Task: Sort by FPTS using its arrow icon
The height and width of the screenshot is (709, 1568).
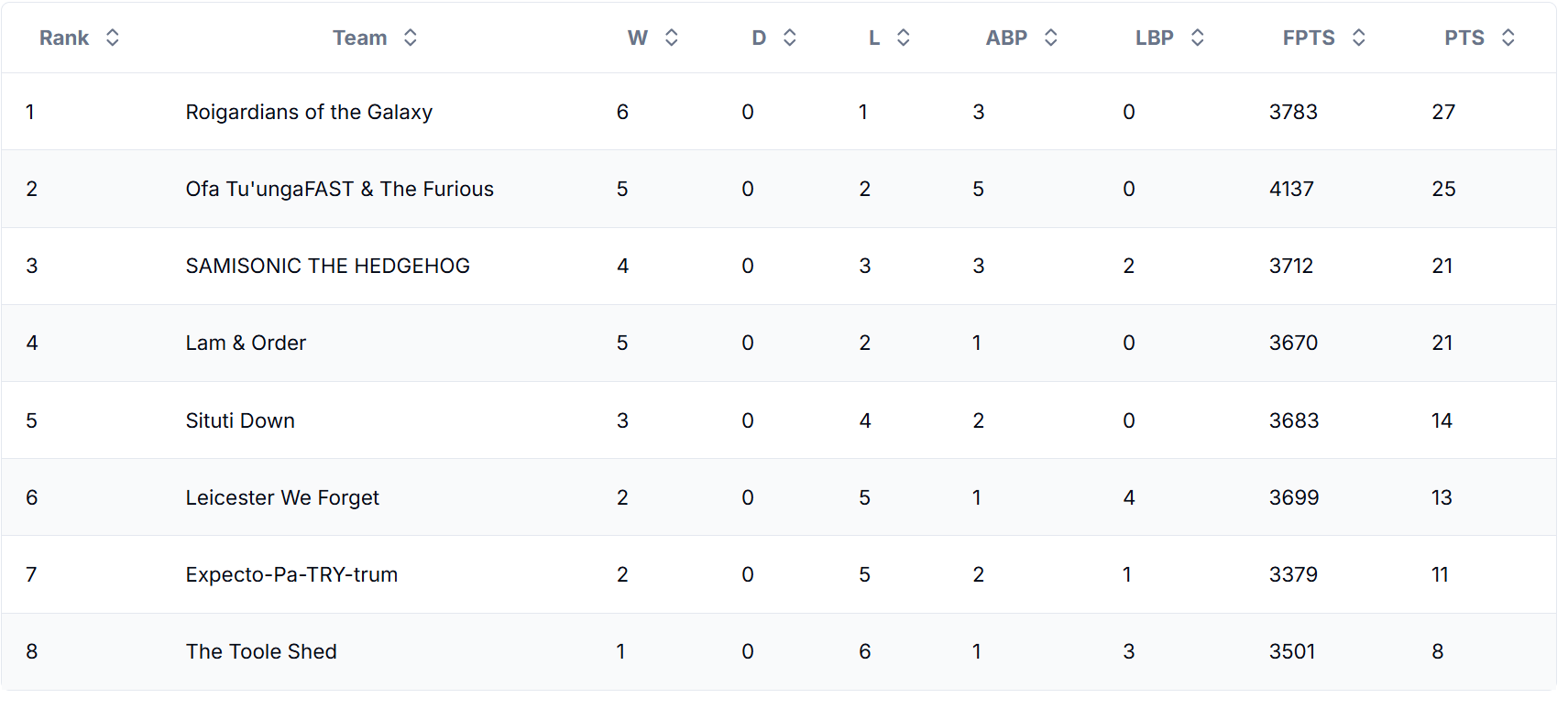Action: tap(1359, 38)
